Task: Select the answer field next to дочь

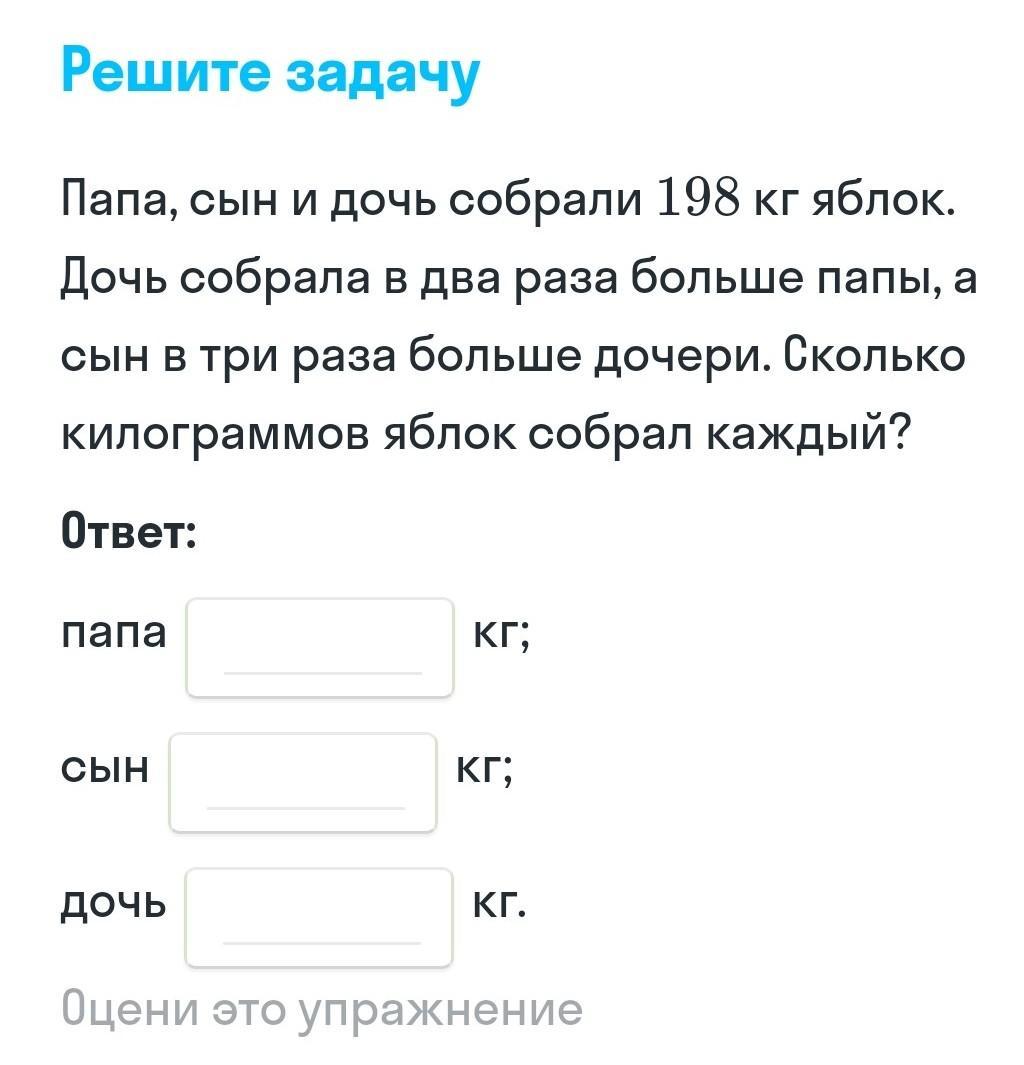Action: tap(319, 917)
